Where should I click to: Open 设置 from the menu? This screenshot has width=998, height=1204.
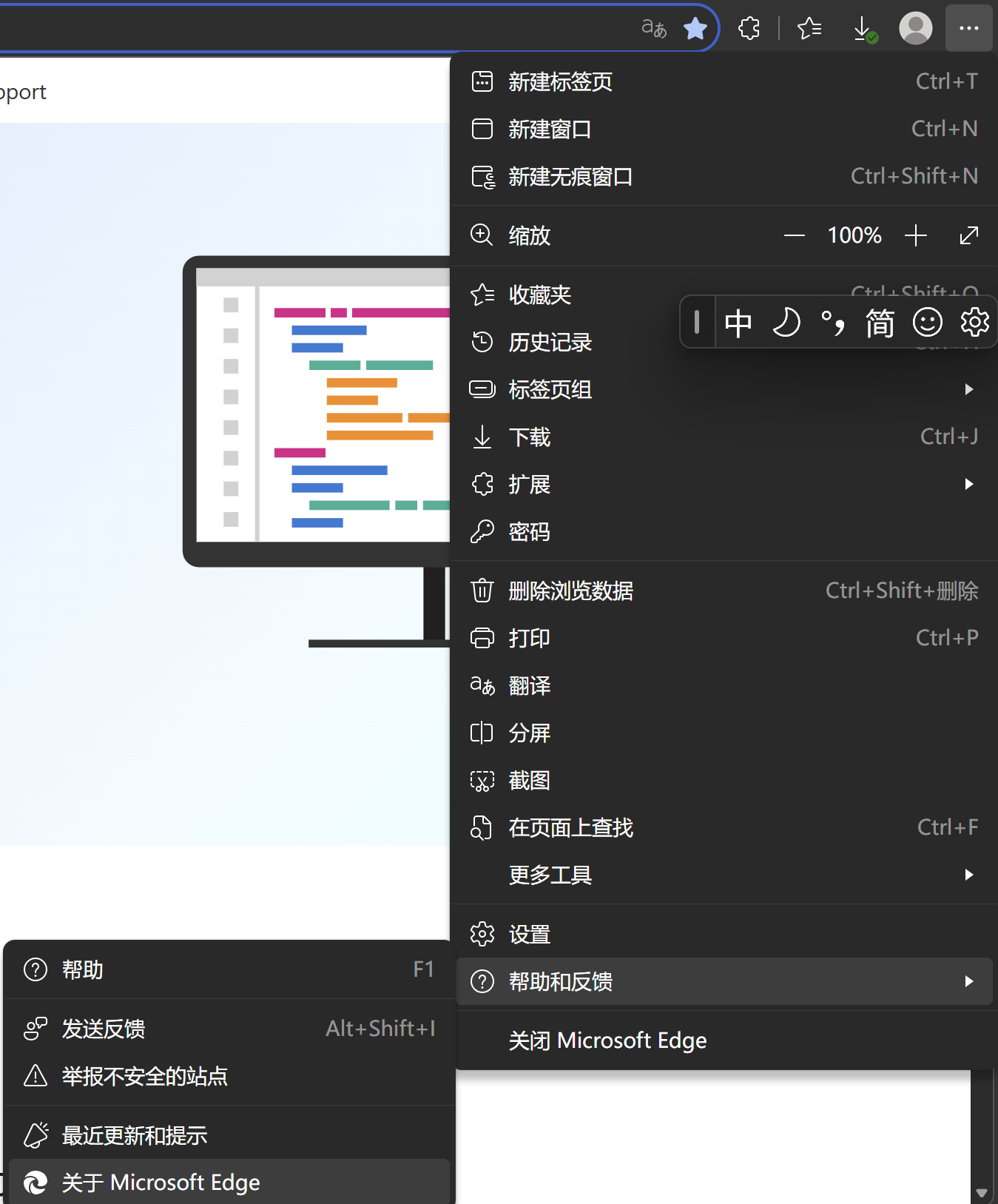click(724, 934)
